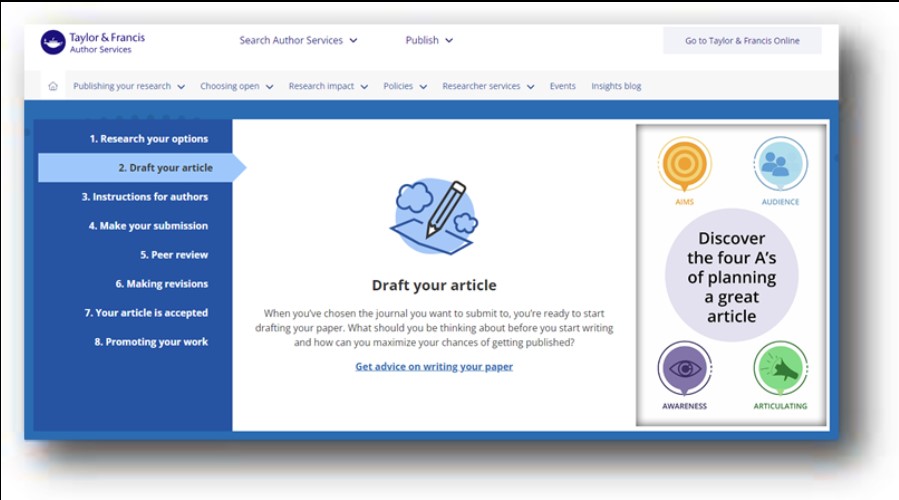899x500 pixels.
Task: Click the blue Audience people icon
Action: click(779, 163)
